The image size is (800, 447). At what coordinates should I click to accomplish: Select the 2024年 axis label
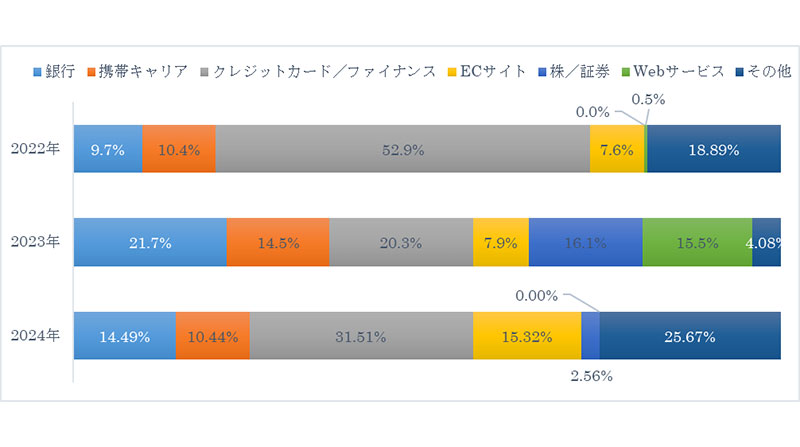click(38, 336)
